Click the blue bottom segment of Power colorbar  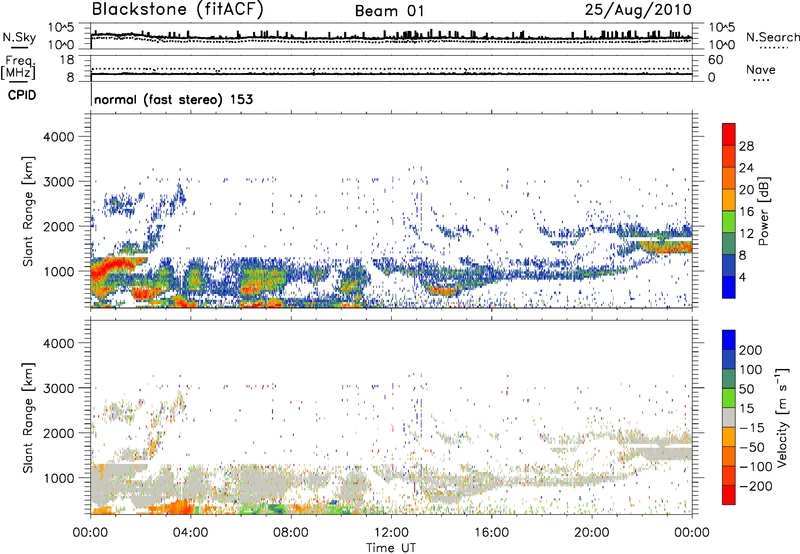(x=729, y=287)
